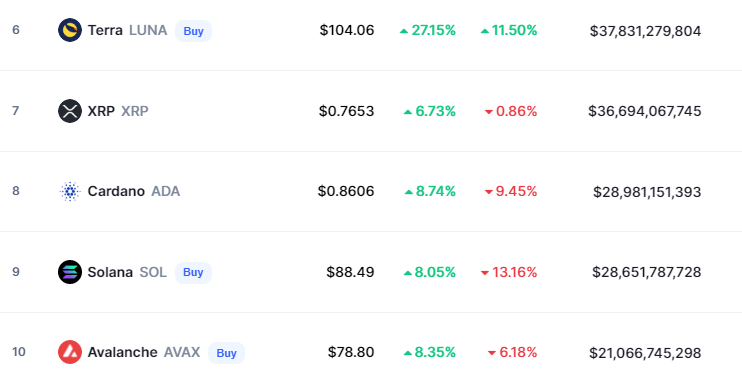
Task: Open the Terra coin name link
Action: pyautogui.click(x=105, y=30)
